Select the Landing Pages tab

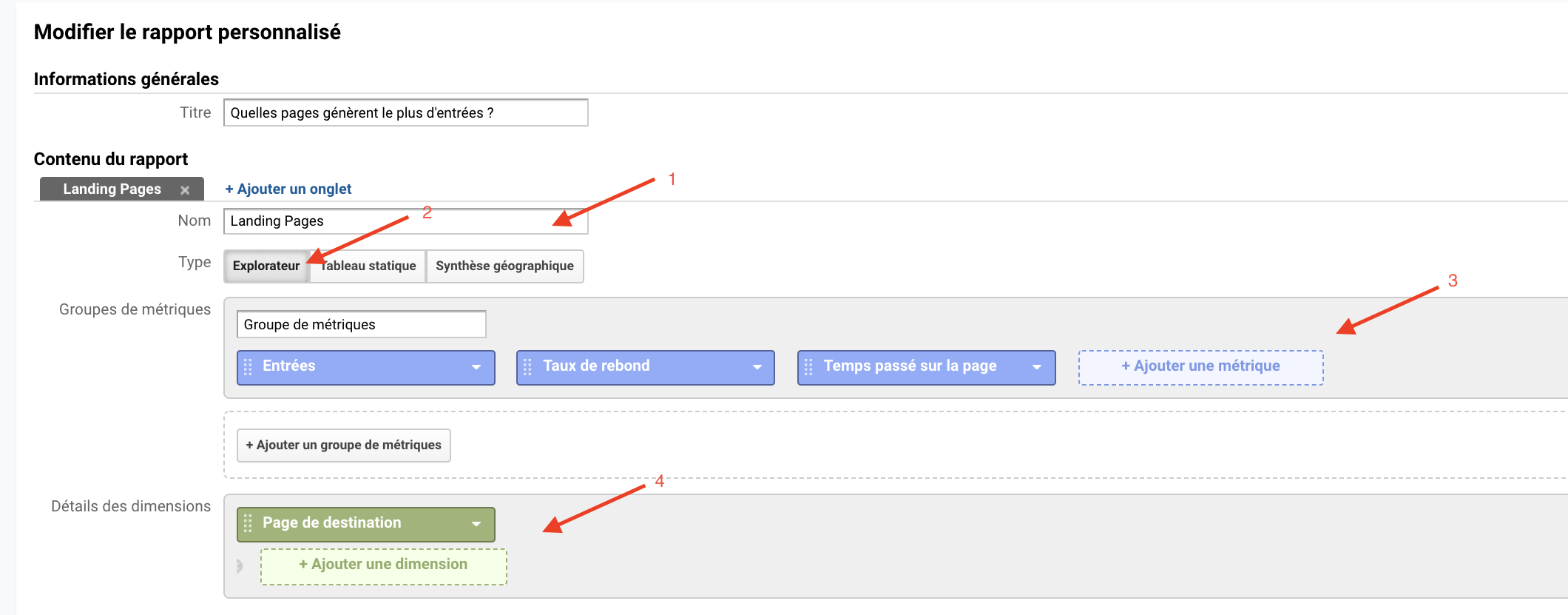tap(112, 189)
